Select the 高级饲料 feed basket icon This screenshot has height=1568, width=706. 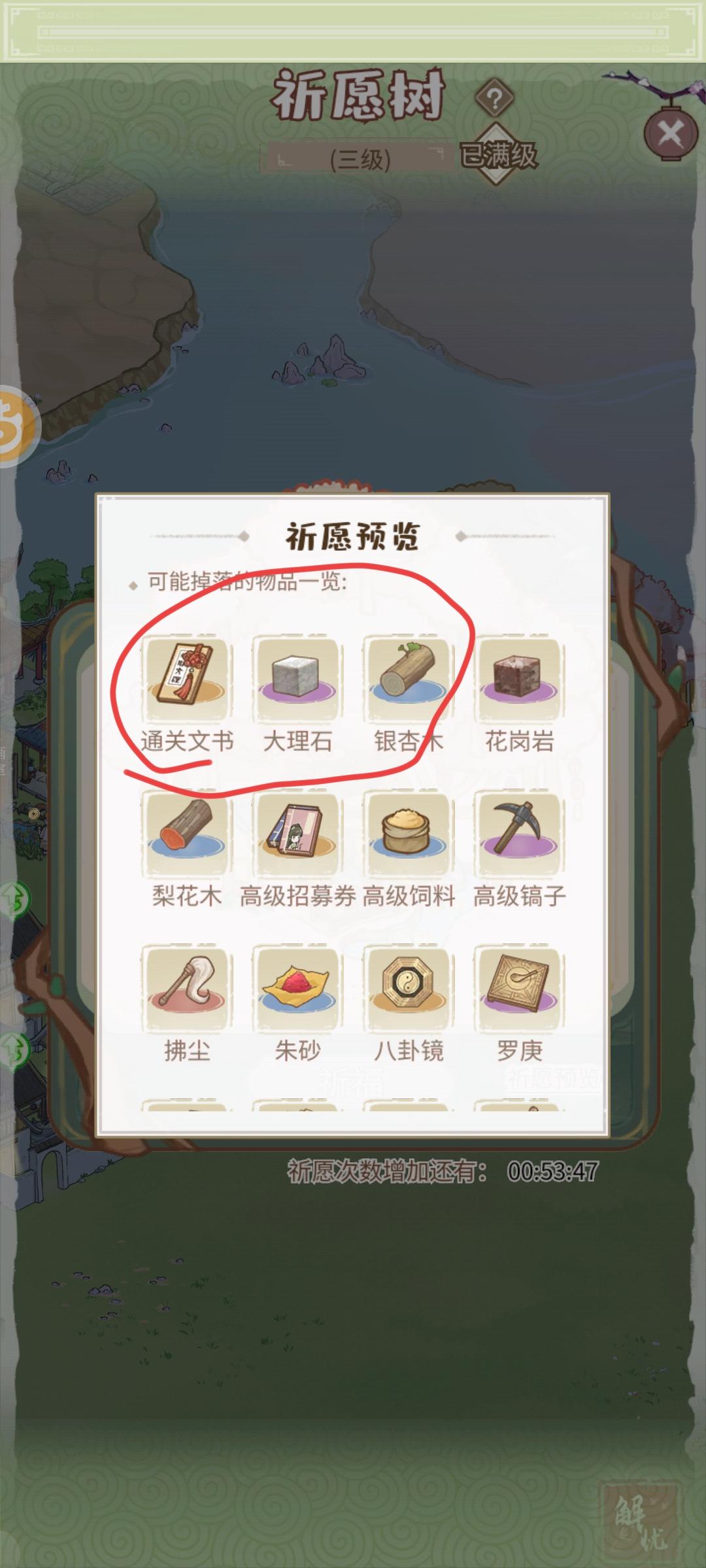click(x=409, y=832)
